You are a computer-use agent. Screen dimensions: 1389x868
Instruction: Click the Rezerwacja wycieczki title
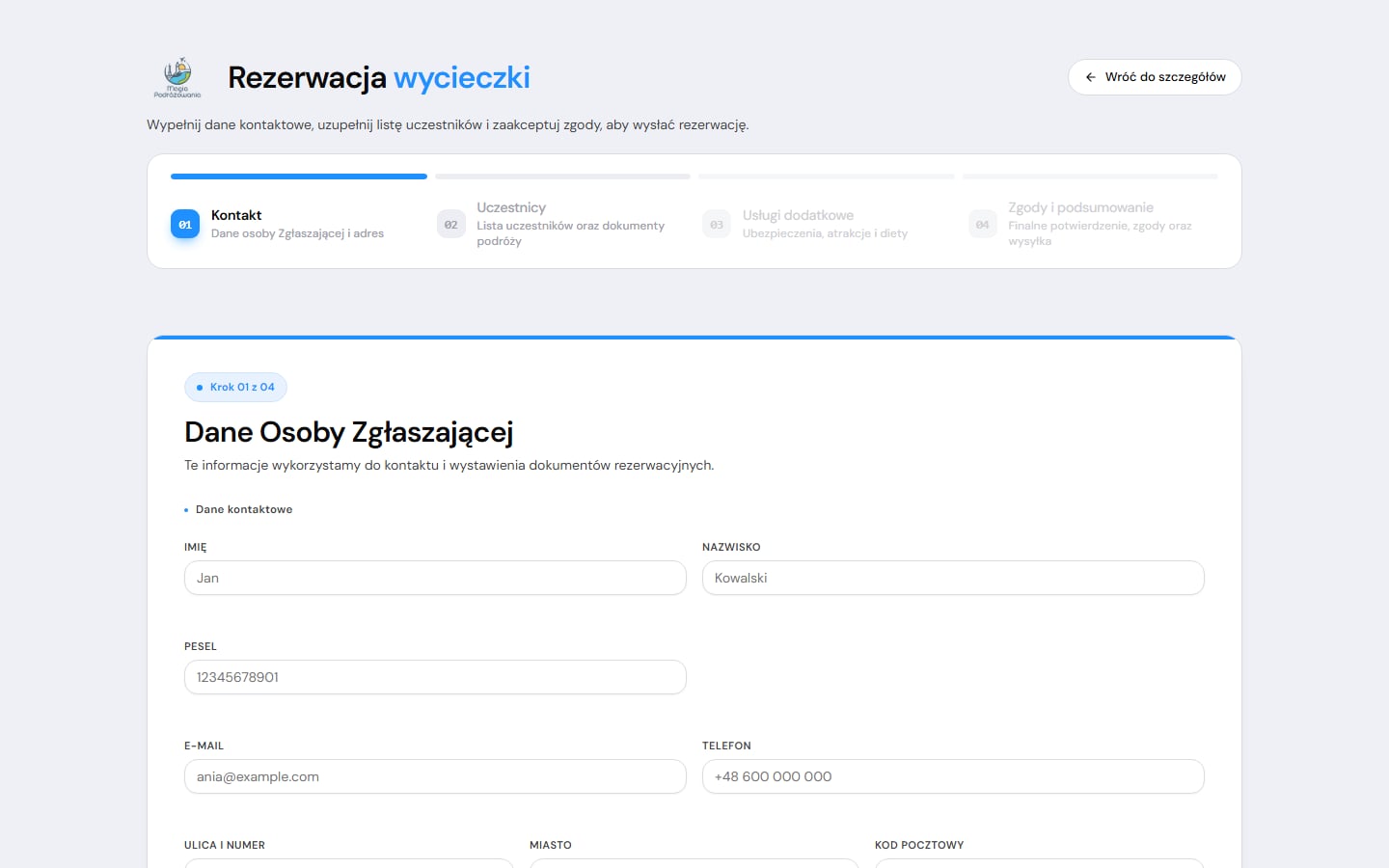[x=379, y=77]
